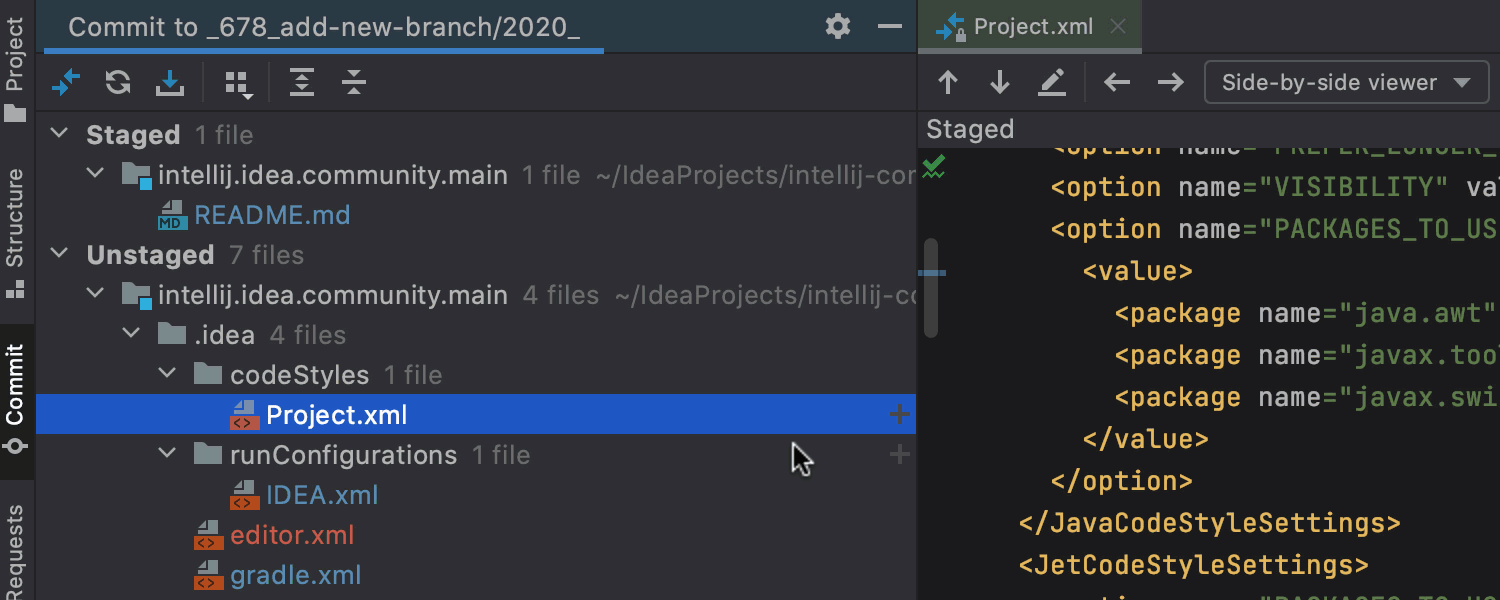
Task: Open commit panel gear settings
Action: coord(838,26)
